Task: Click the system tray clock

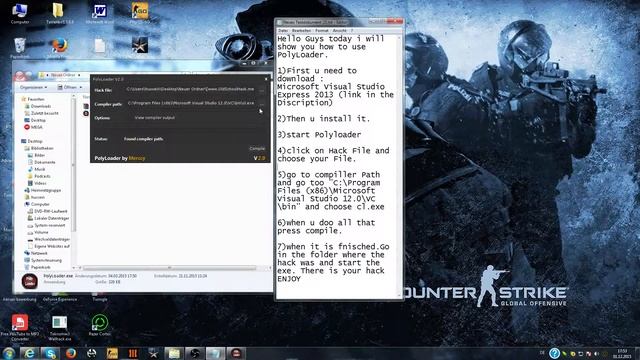Action: pyautogui.click(x=622, y=353)
